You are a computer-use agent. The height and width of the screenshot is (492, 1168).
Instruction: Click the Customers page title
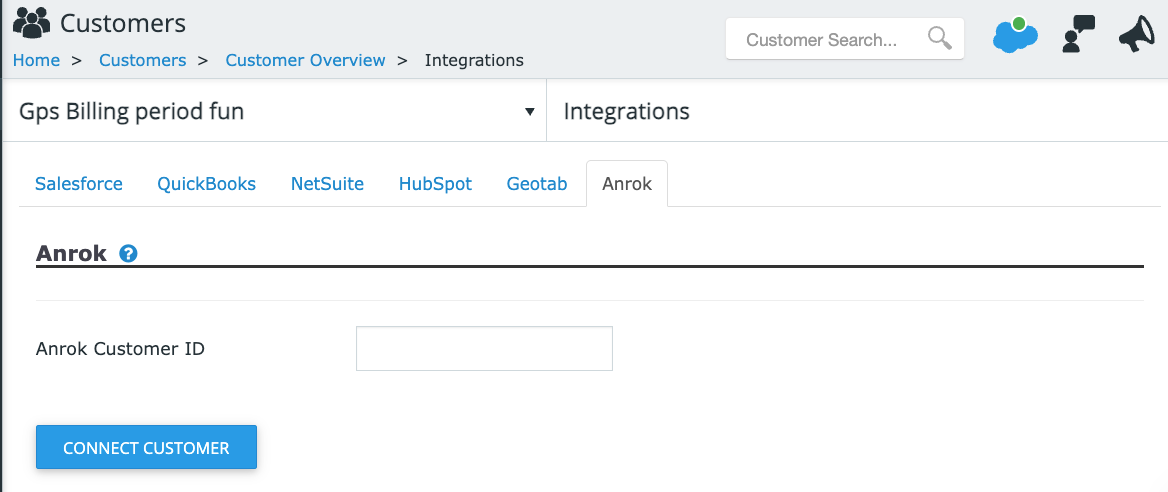point(123,23)
